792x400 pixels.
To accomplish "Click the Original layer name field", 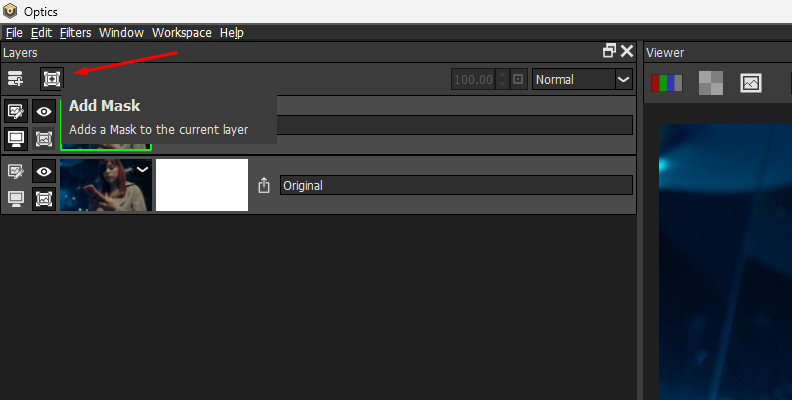I will [x=455, y=185].
